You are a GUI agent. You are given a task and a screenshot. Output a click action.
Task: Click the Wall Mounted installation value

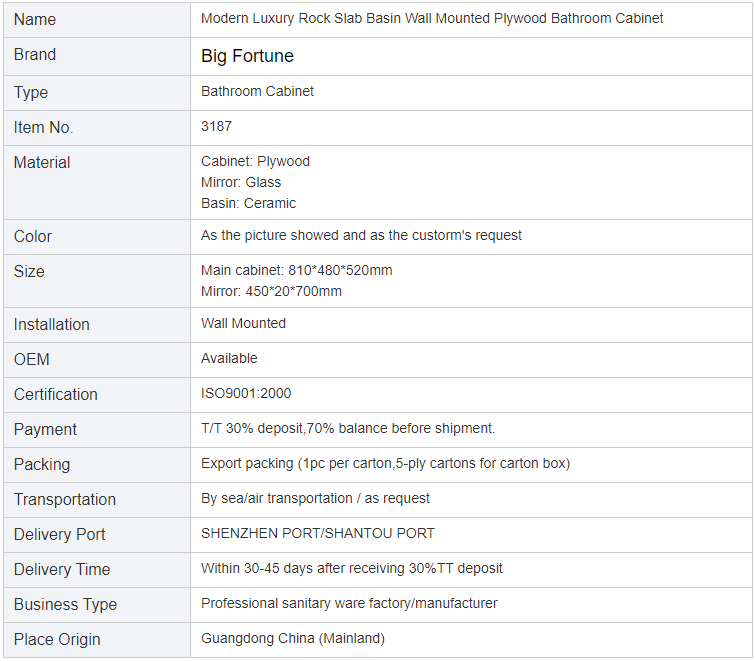click(243, 323)
